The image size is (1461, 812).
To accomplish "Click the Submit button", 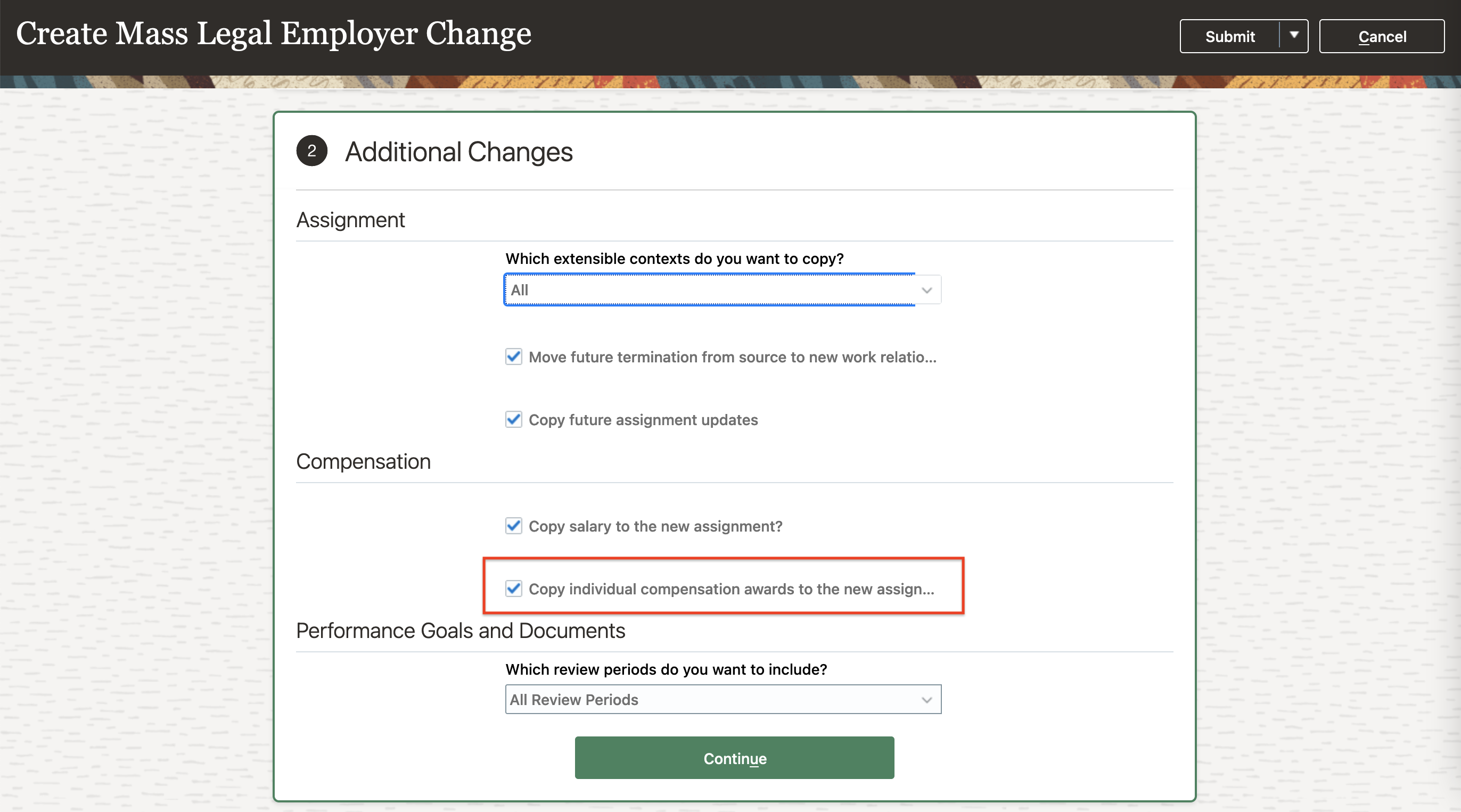I will click(1229, 37).
